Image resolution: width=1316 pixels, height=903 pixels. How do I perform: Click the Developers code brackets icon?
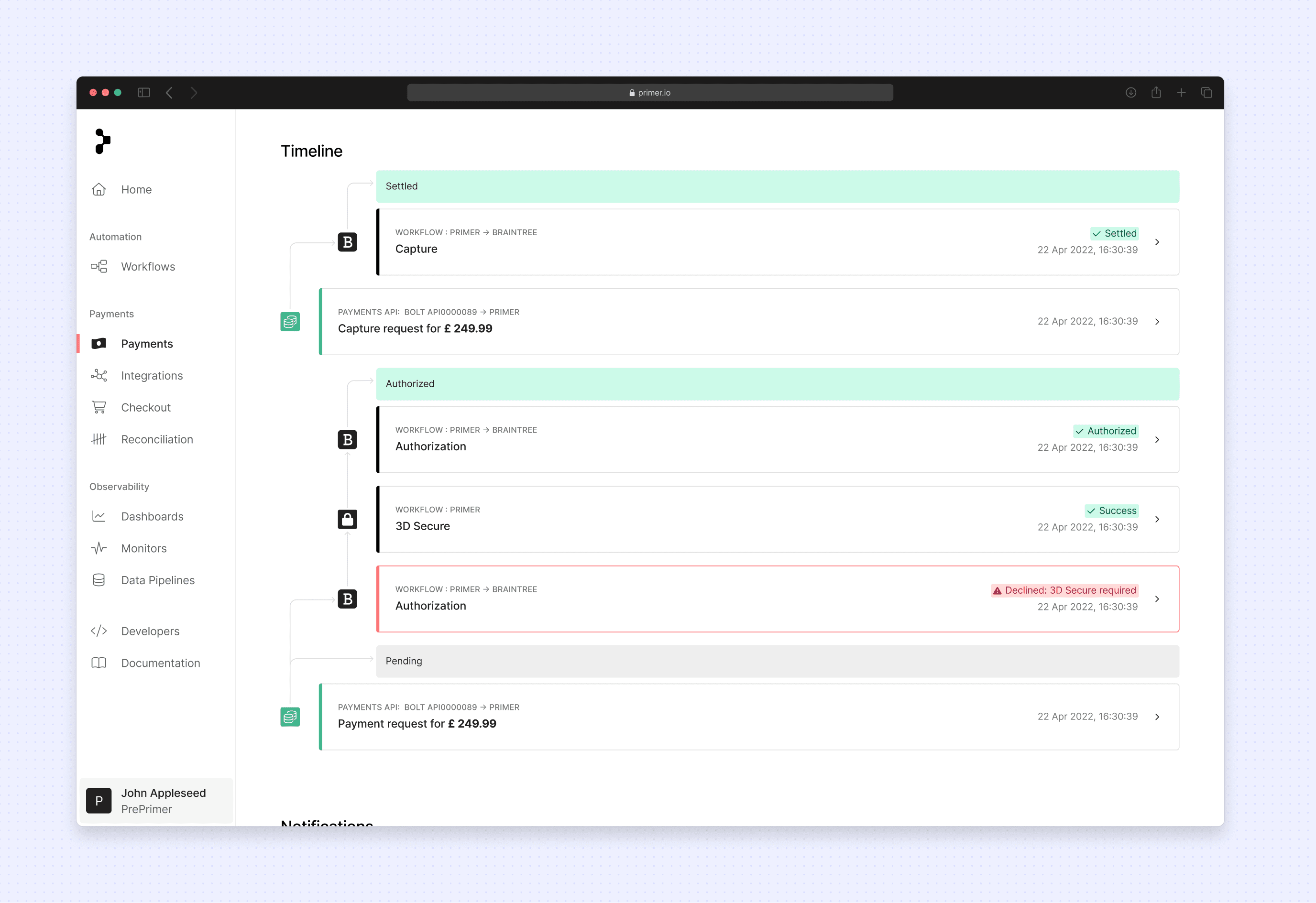pyautogui.click(x=99, y=631)
